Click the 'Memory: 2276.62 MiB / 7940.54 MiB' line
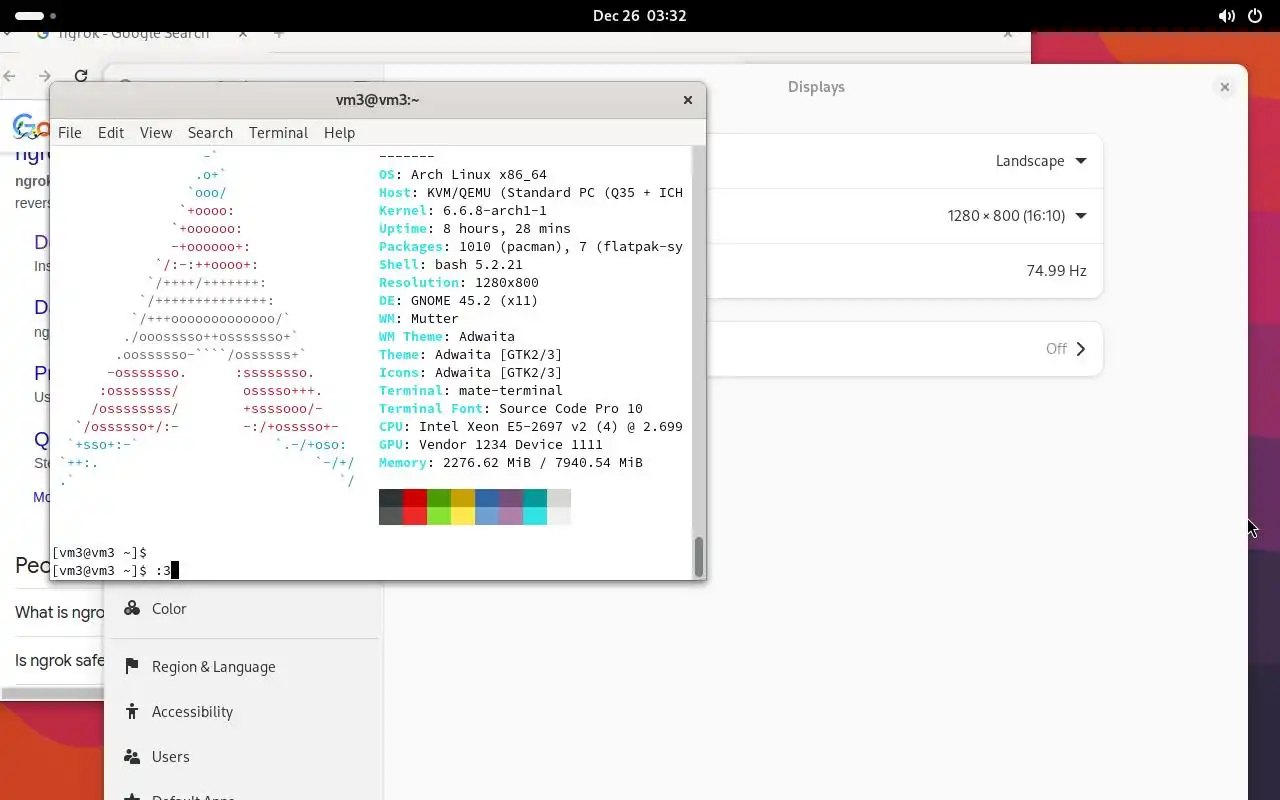1280x800 pixels. [511, 462]
